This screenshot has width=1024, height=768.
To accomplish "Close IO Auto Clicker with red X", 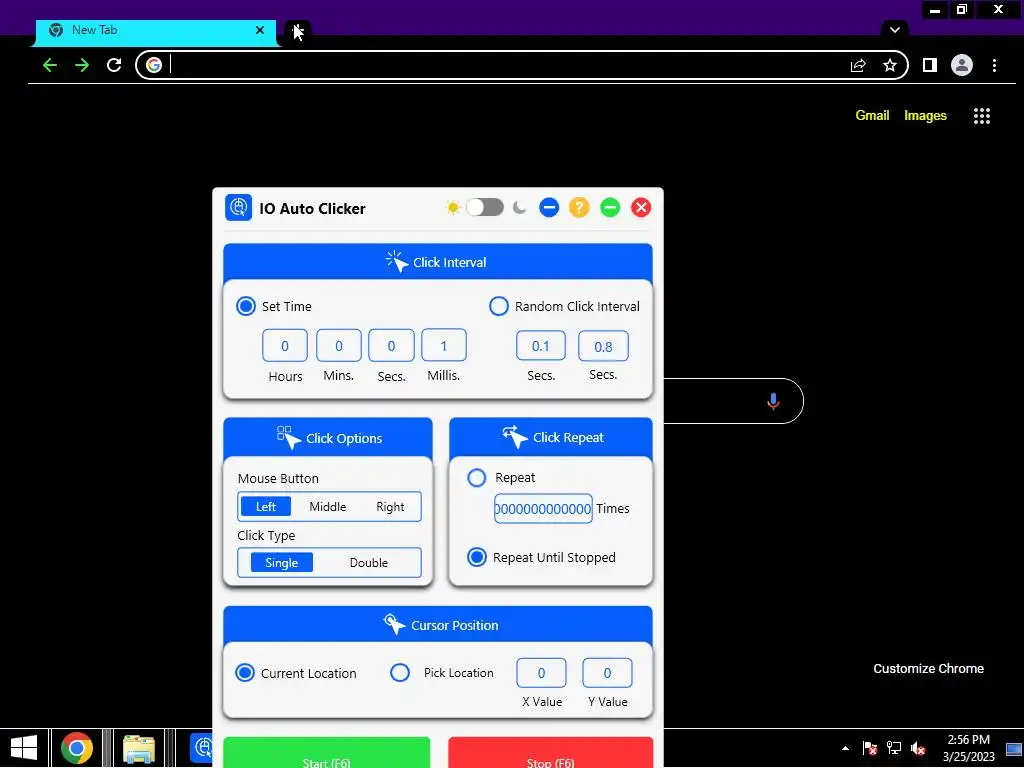I will (641, 208).
